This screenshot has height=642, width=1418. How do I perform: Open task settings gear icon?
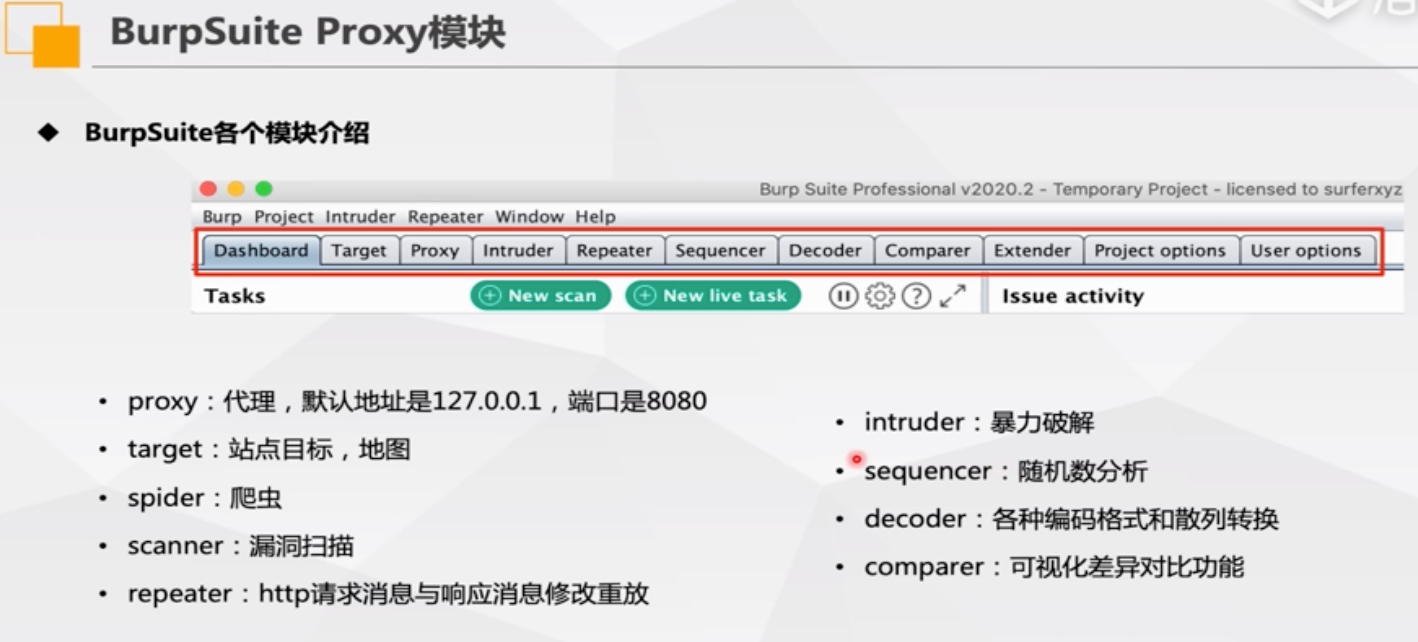pyautogui.click(x=880, y=296)
